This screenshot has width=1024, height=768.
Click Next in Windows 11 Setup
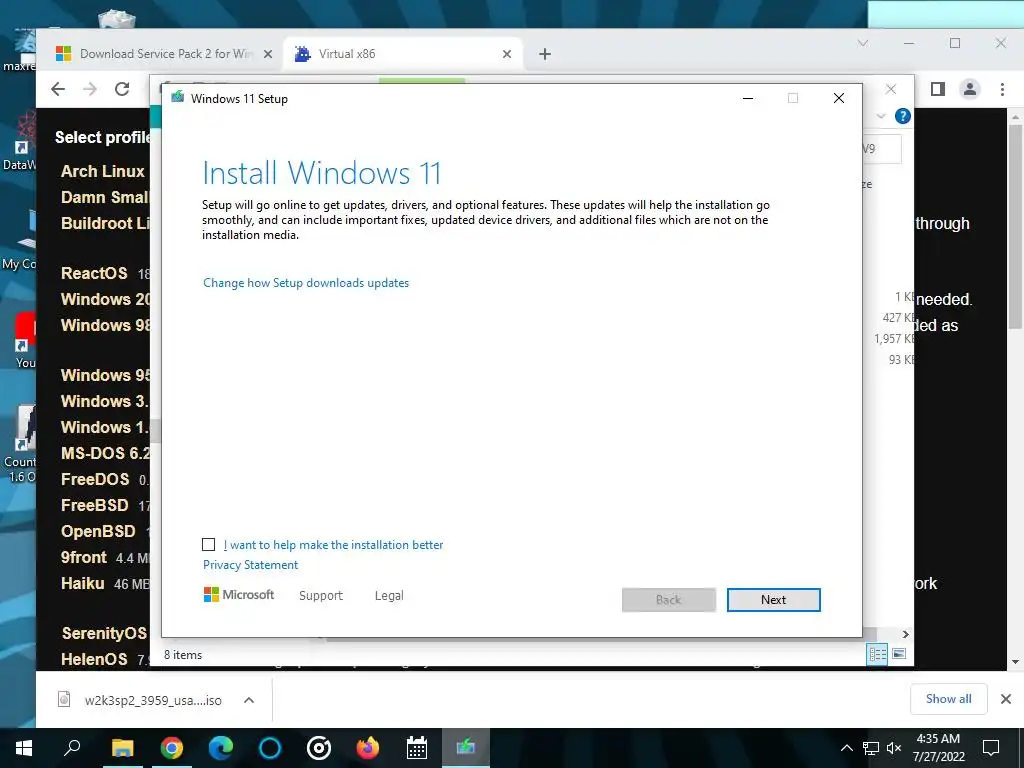(x=773, y=600)
